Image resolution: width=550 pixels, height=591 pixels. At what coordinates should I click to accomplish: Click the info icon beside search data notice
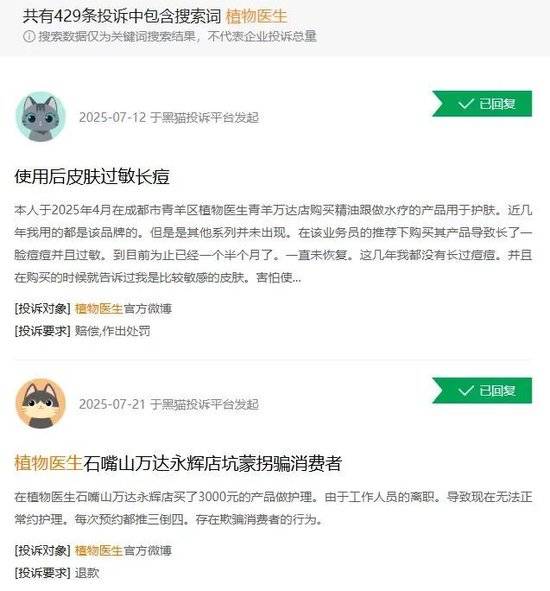pyautogui.click(x=29, y=37)
